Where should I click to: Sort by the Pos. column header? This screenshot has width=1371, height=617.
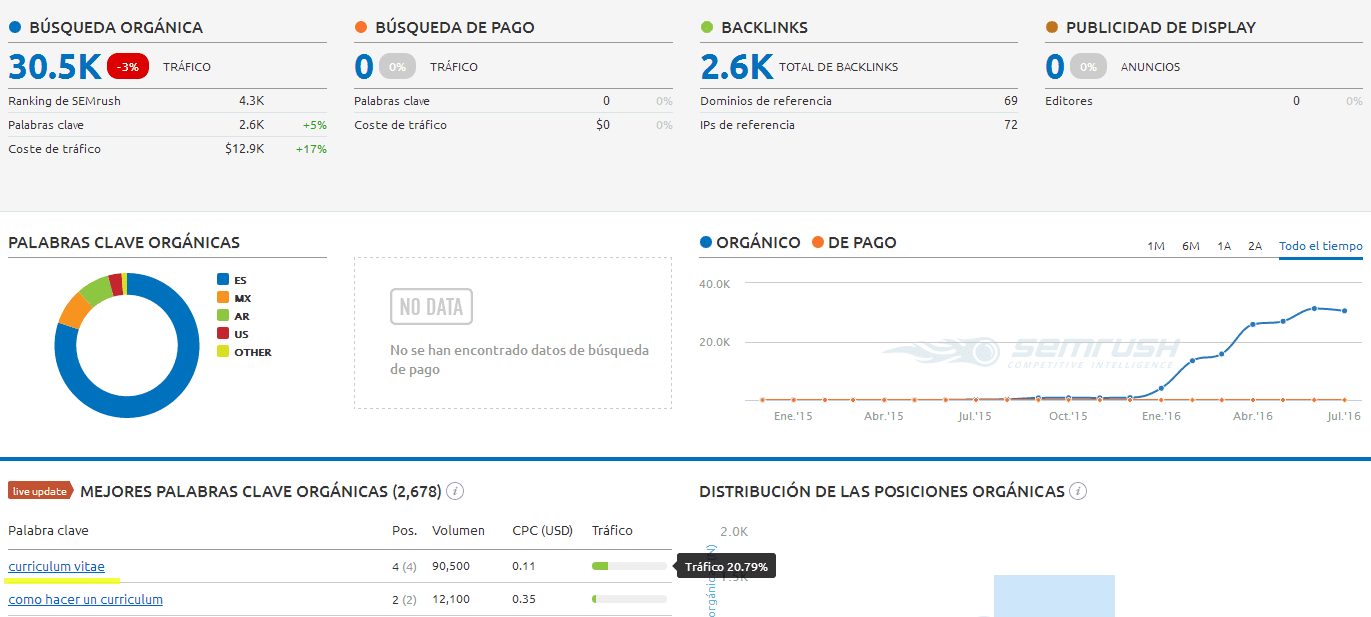tap(404, 531)
